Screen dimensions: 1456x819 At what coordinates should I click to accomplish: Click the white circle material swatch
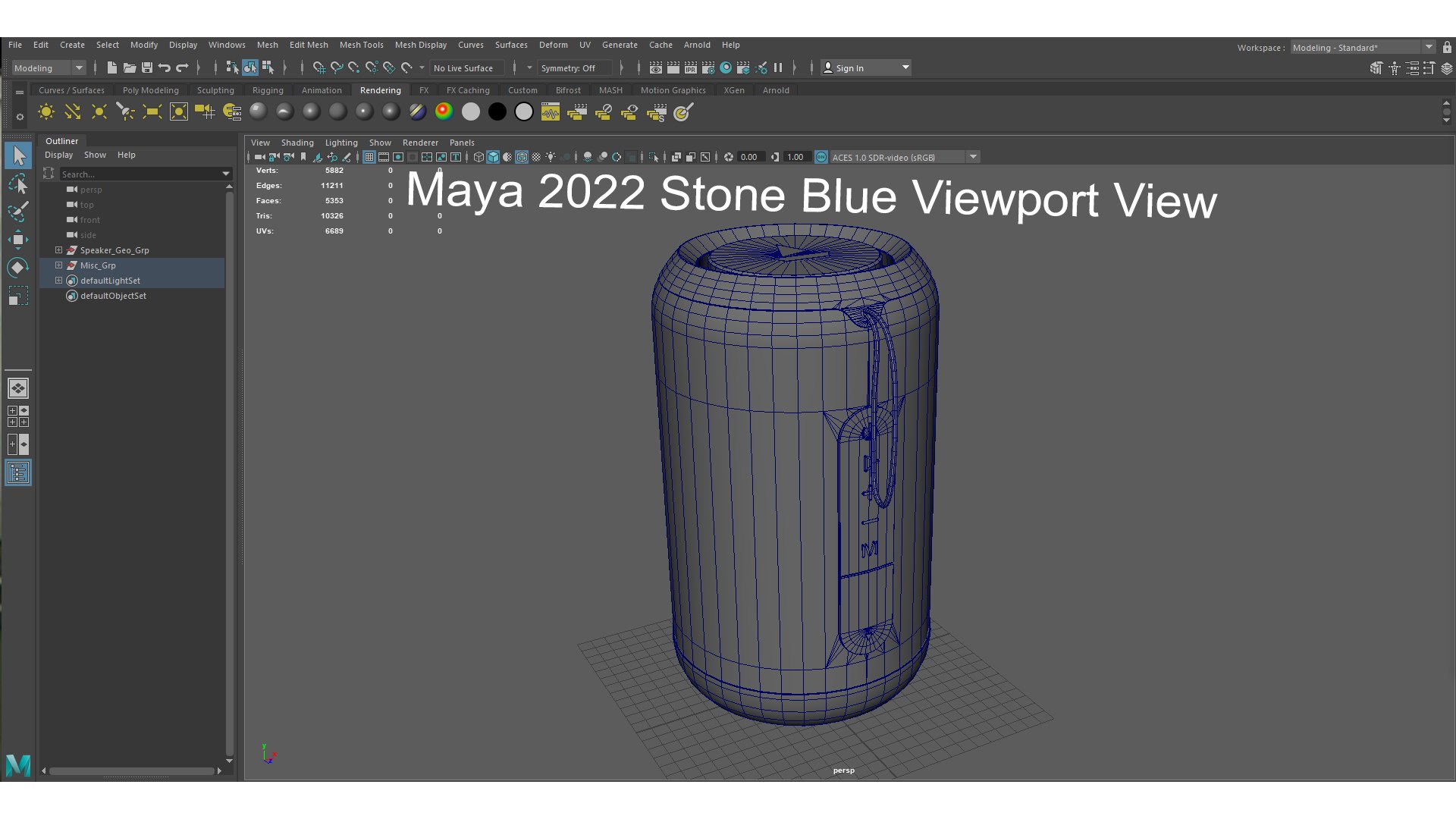[x=471, y=111]
